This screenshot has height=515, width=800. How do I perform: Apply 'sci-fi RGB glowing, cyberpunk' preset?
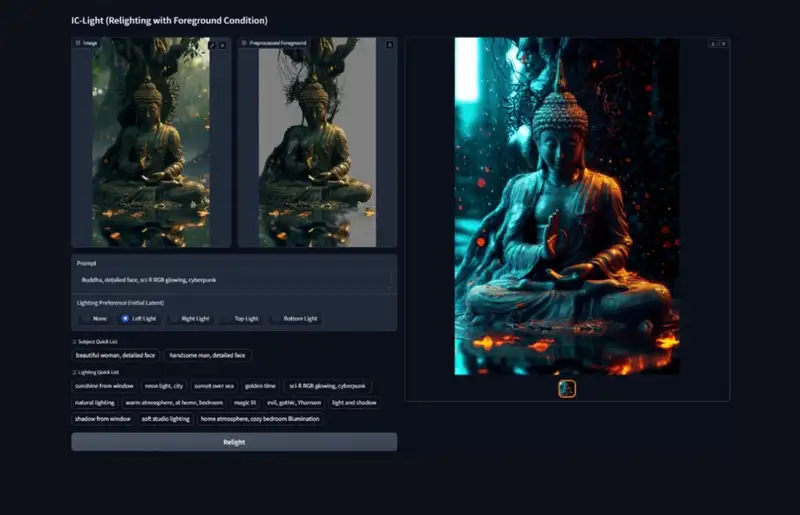(327, 386)
